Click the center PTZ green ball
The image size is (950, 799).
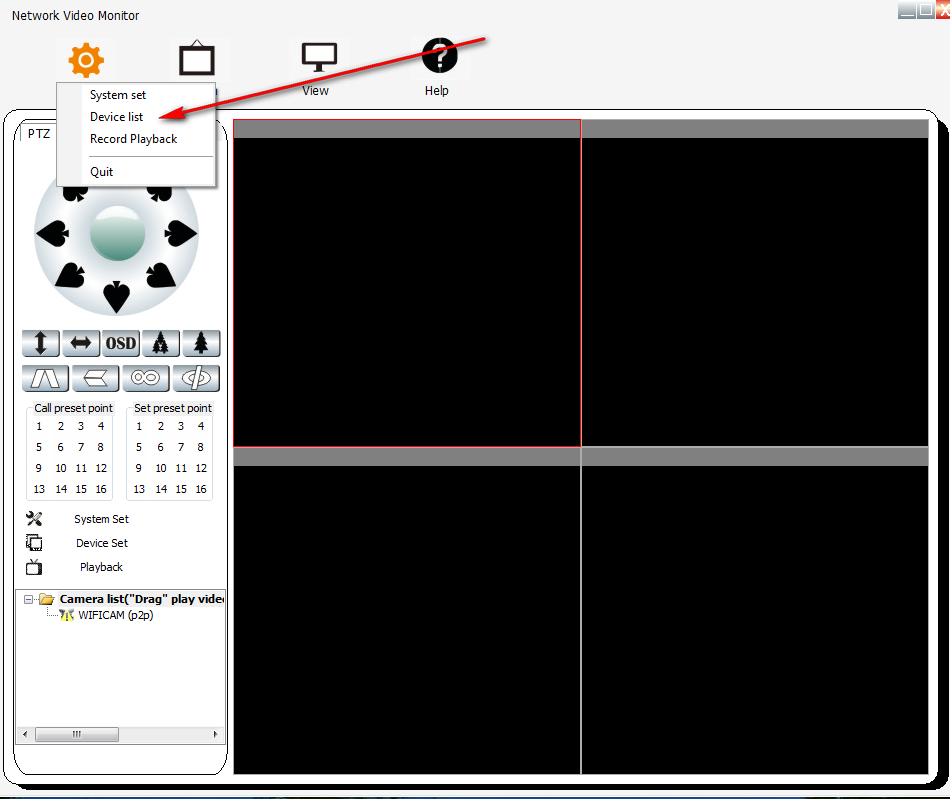tap(117, 233)
